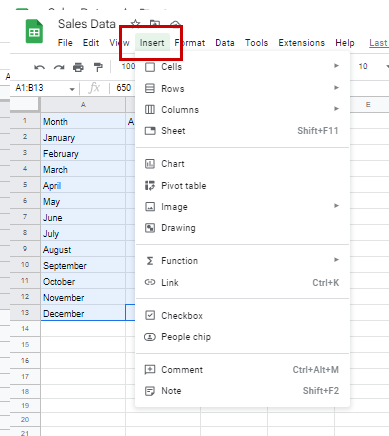This screenshot has width=389, height=436.
Task: Select the Month cell
Action: (83, 121)
